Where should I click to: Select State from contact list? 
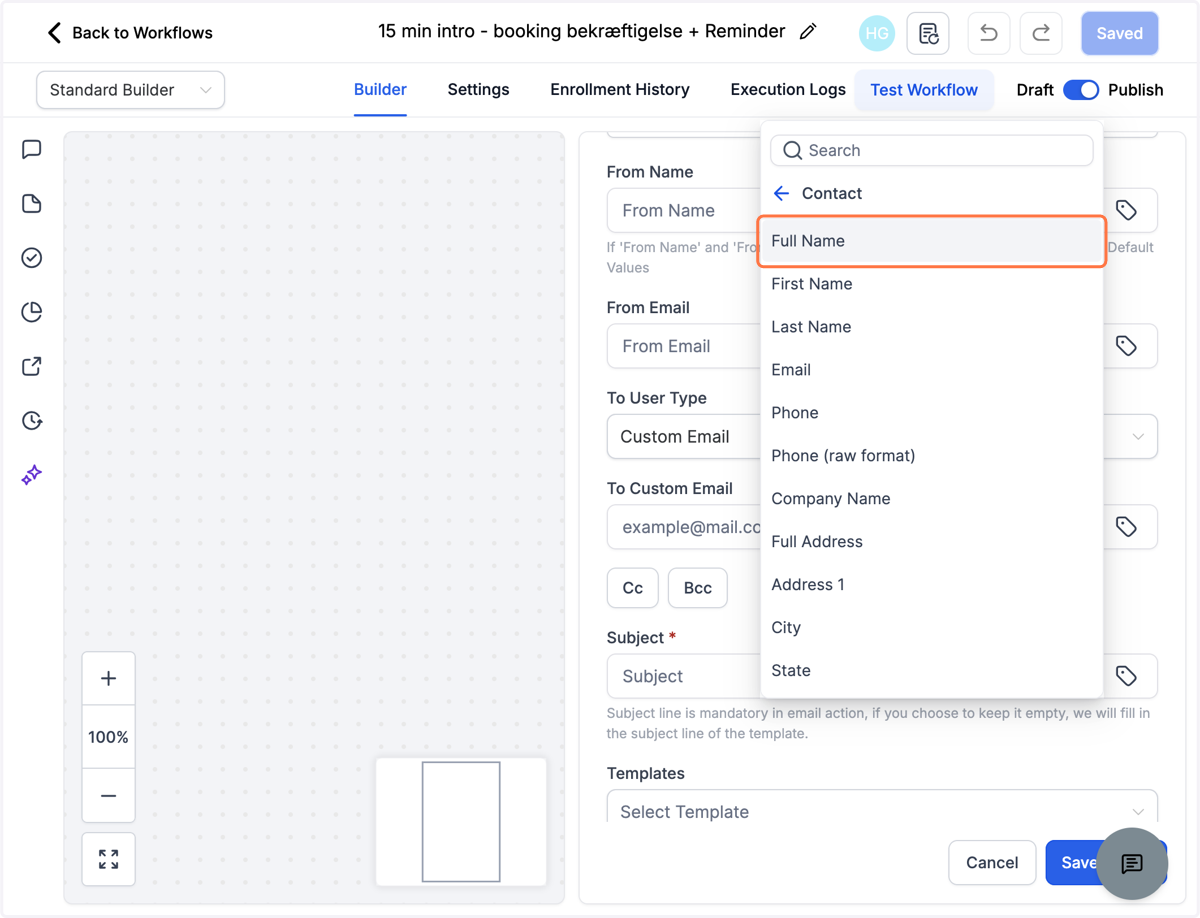(932, 671)
